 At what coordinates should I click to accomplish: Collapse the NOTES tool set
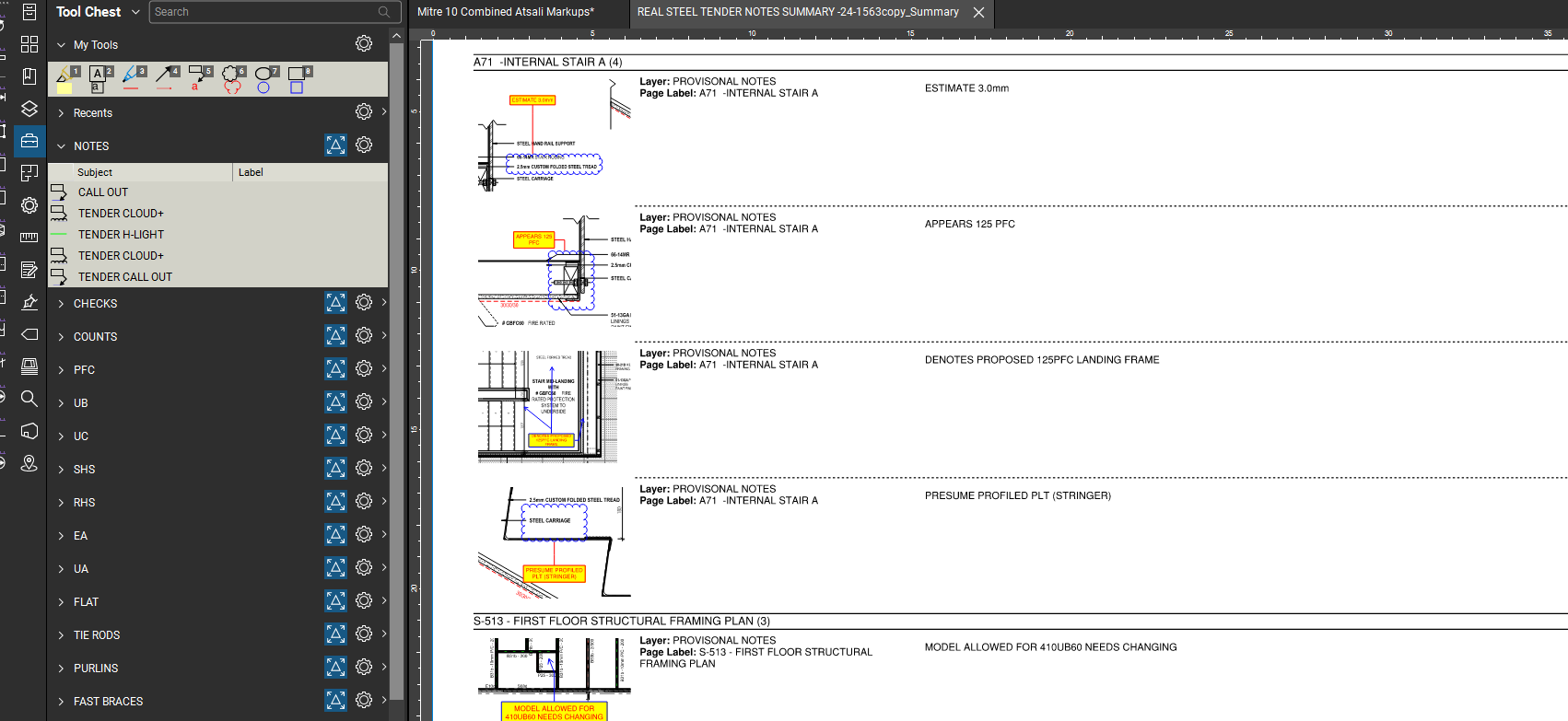click(x=61, y=145)
